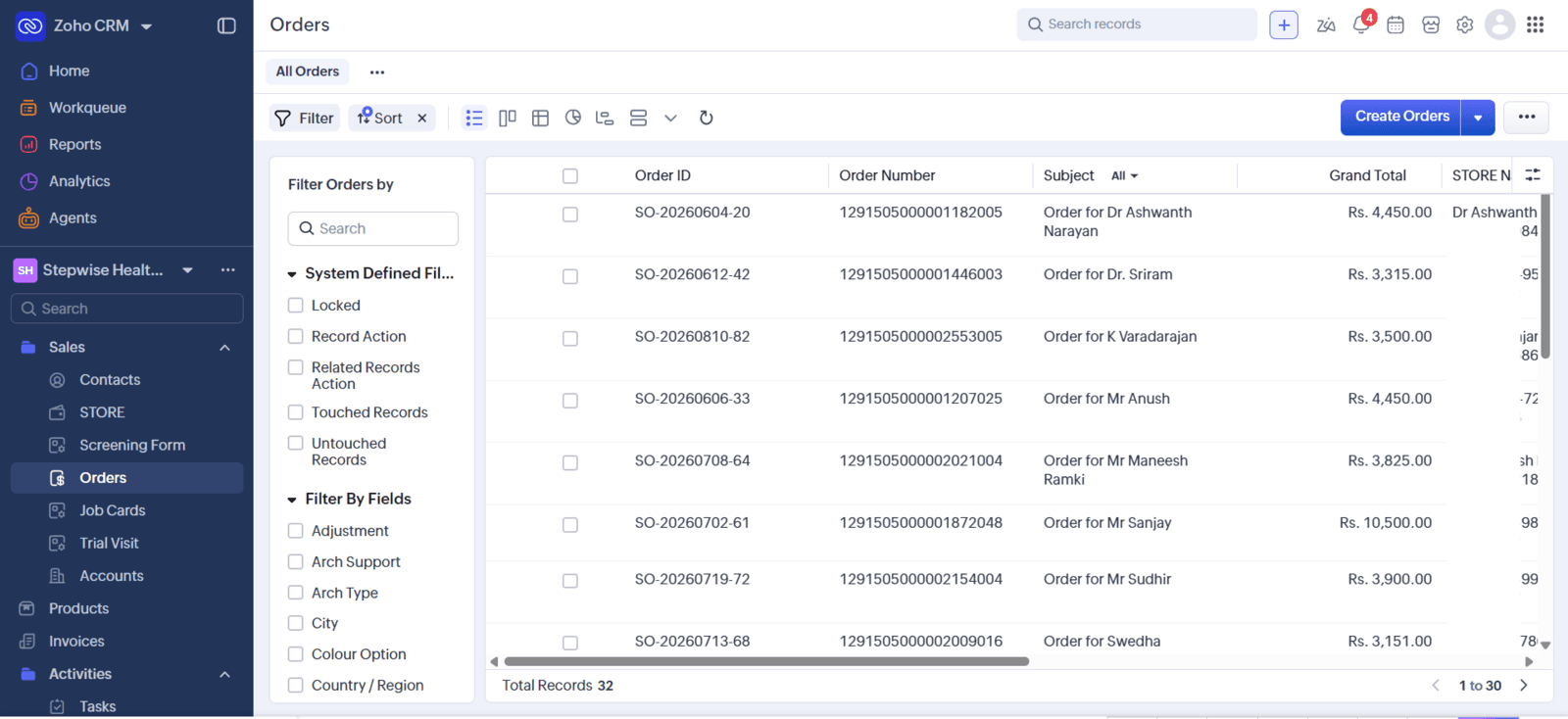Screen dimensions: 1568x719
Task: Open the calendar icon in top bar
Action: click(x=1396, y=25)
